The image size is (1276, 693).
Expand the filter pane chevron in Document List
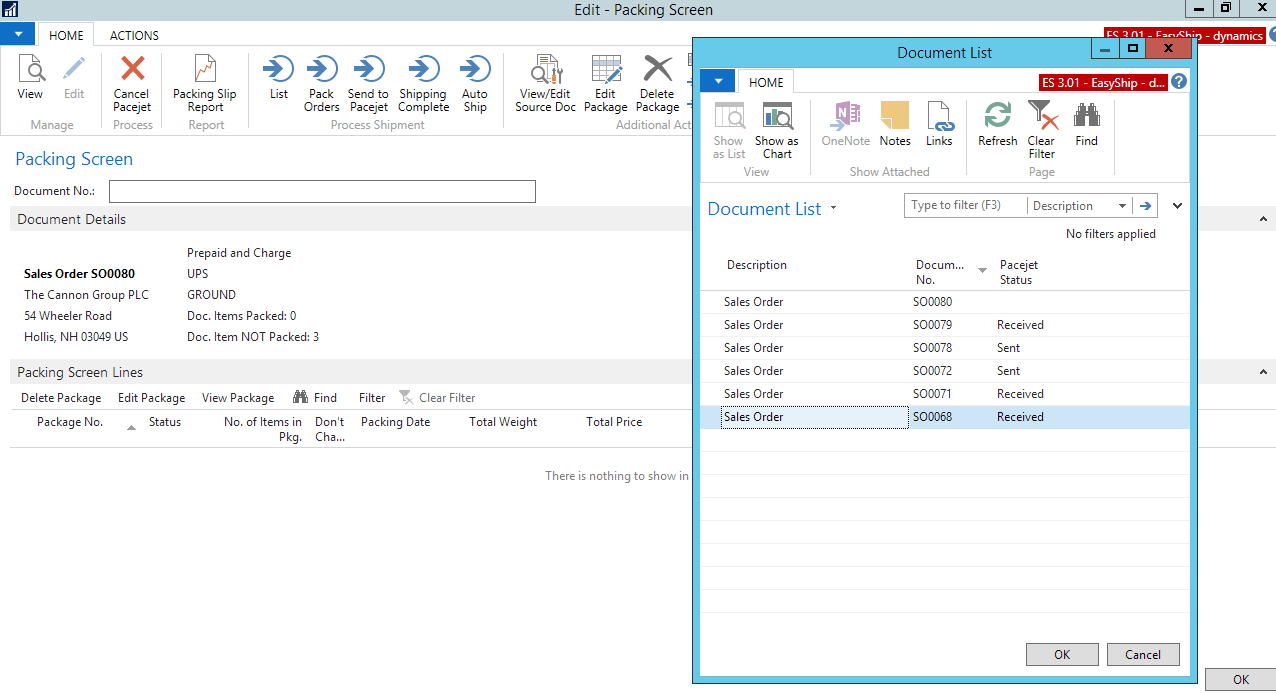(x=1177, y=206)
